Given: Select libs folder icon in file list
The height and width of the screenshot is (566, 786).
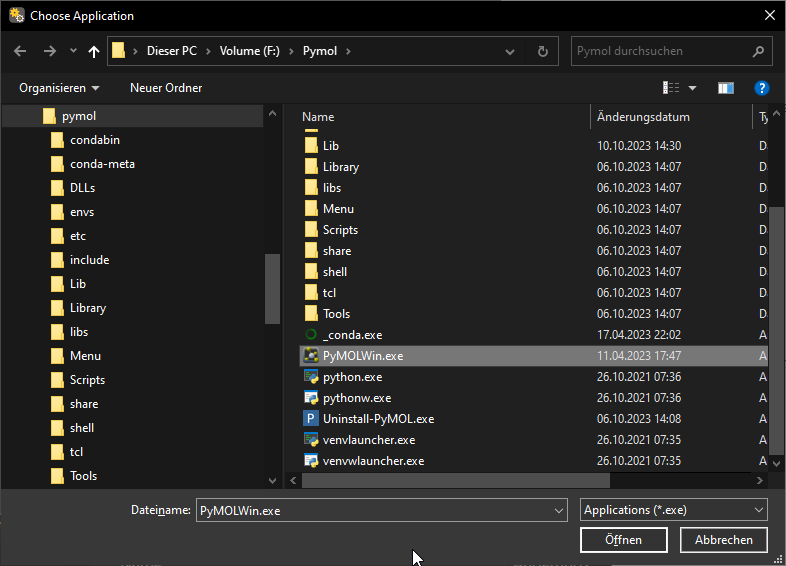Looking at the screenshot, I should [x=311, y=188].
